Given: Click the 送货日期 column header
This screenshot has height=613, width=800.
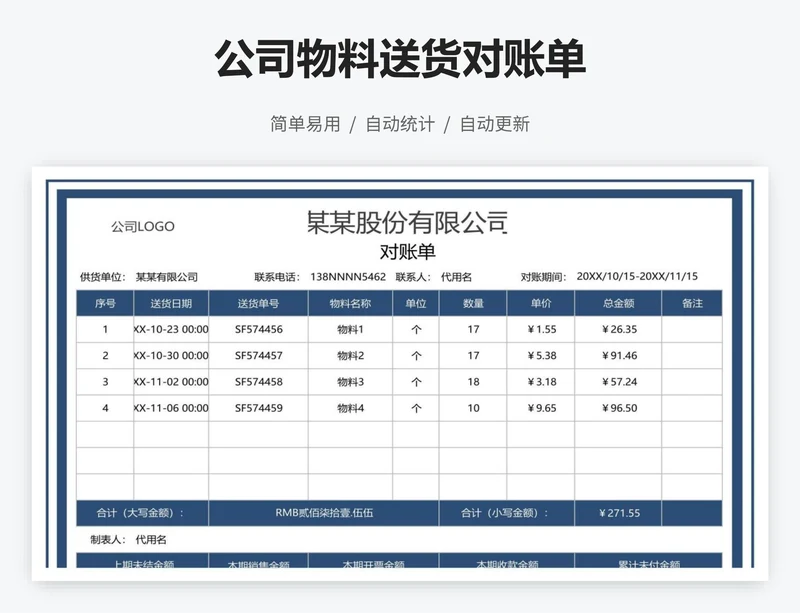Looking at the screenshot, I should pos(171,303).
